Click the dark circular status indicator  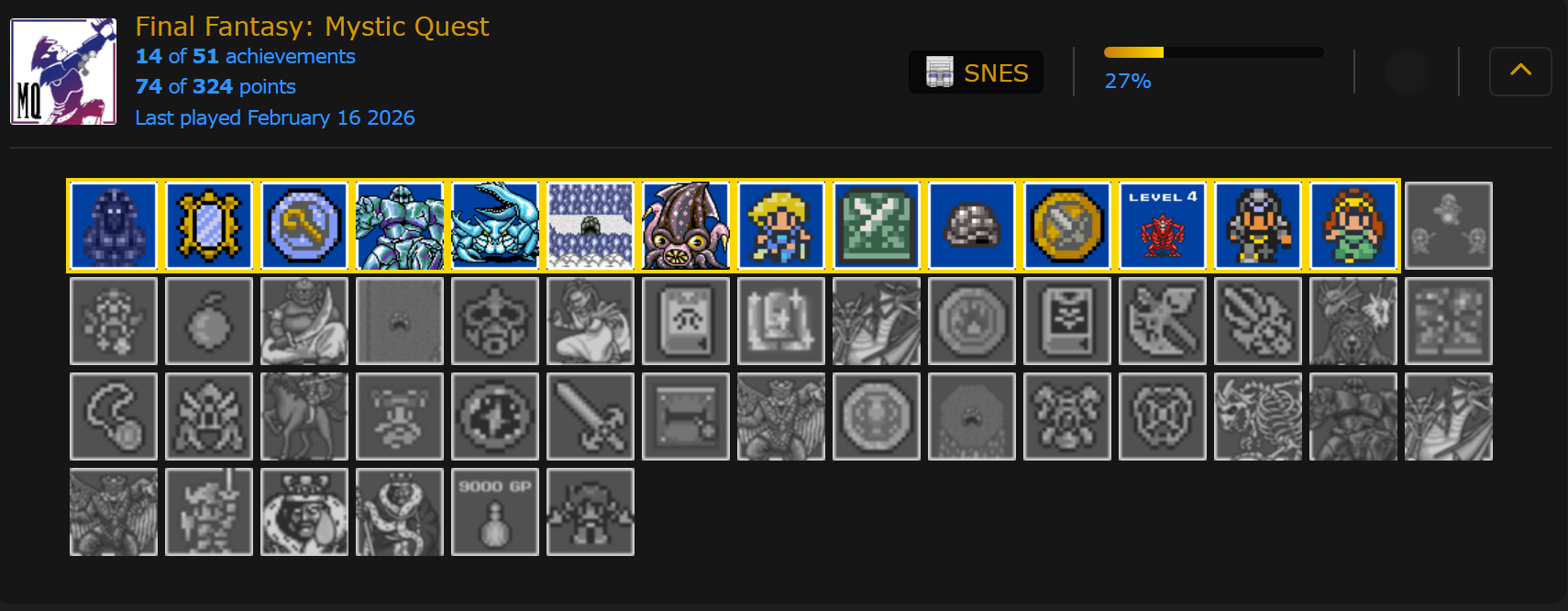[x=1407, y=72]
